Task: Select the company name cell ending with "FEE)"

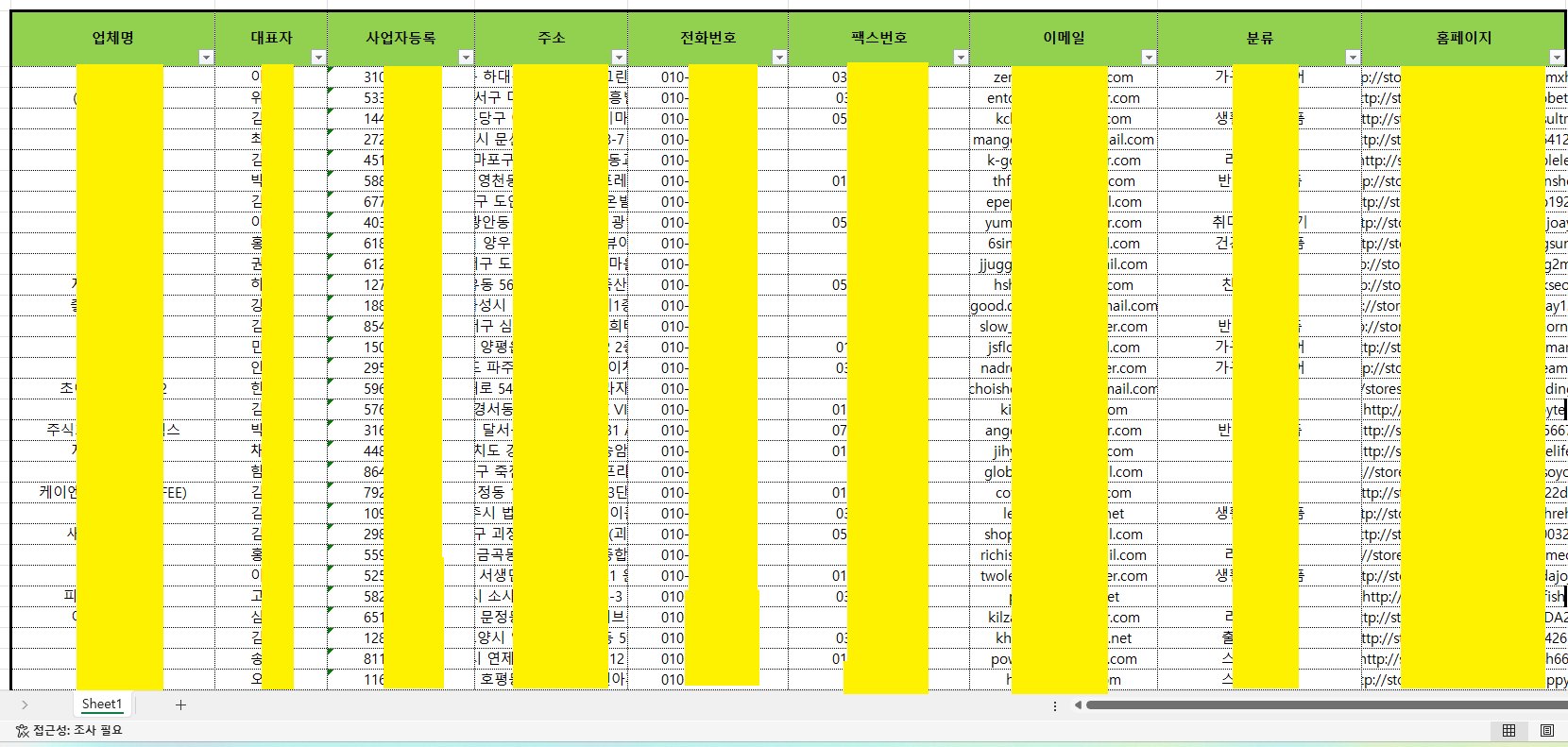Action: pyautogui.click(x=113, y=493)
